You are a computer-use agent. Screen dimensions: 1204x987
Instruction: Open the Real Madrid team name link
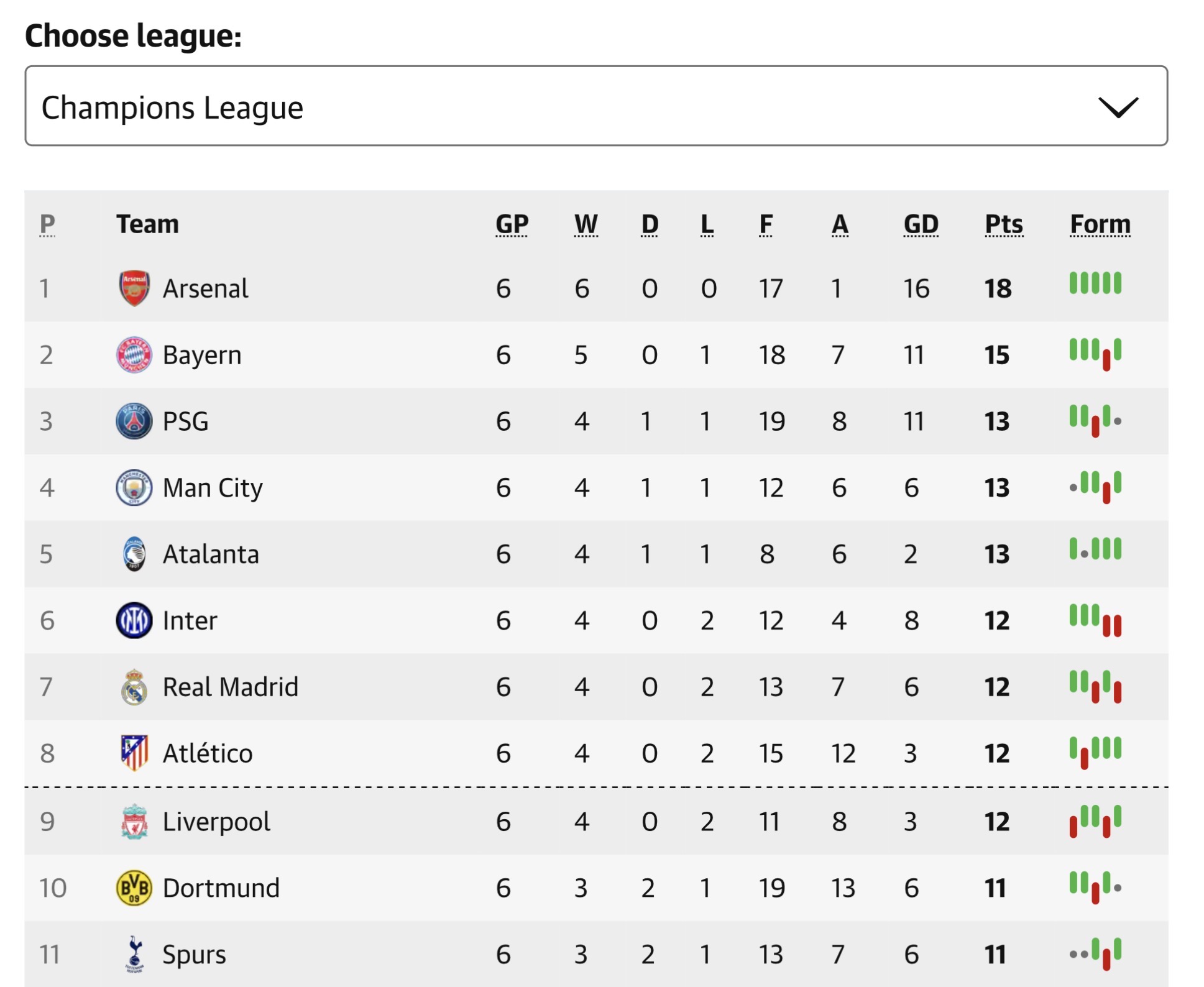(230, 687)
